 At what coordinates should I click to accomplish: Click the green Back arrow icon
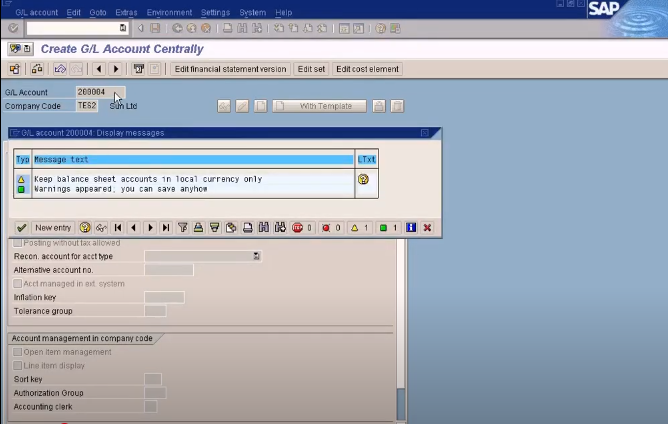pyautogui.click(x=177, y=29)
